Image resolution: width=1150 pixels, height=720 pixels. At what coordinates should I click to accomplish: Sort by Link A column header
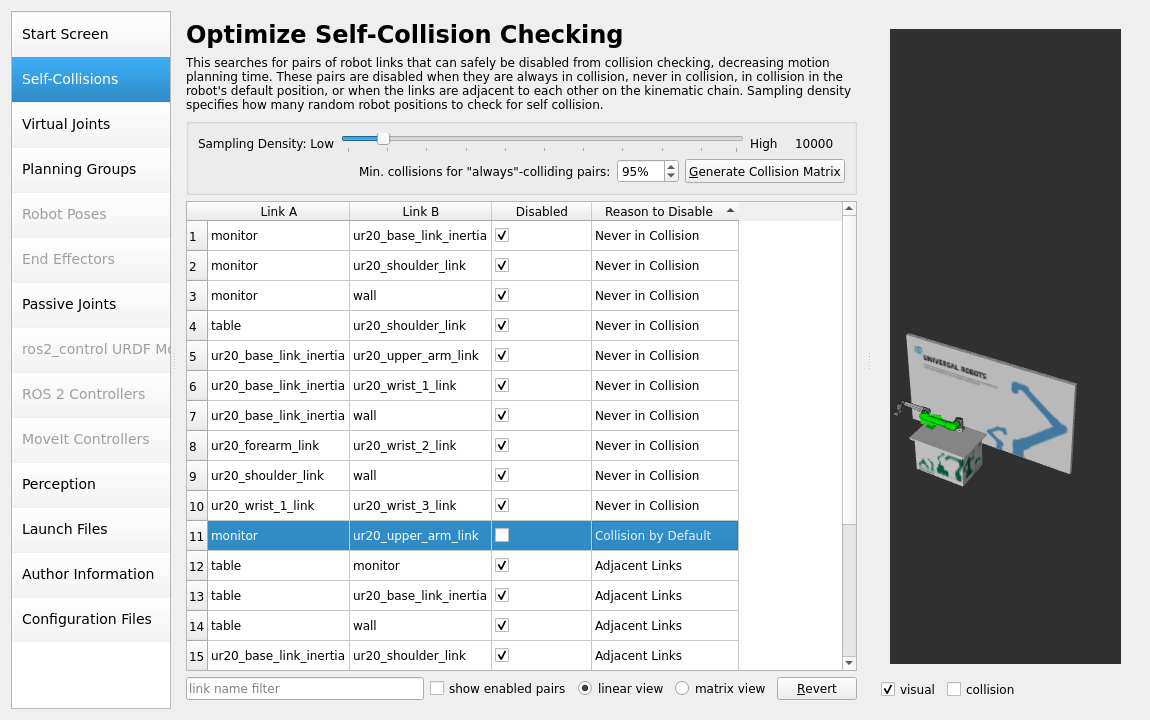(279, 211)
